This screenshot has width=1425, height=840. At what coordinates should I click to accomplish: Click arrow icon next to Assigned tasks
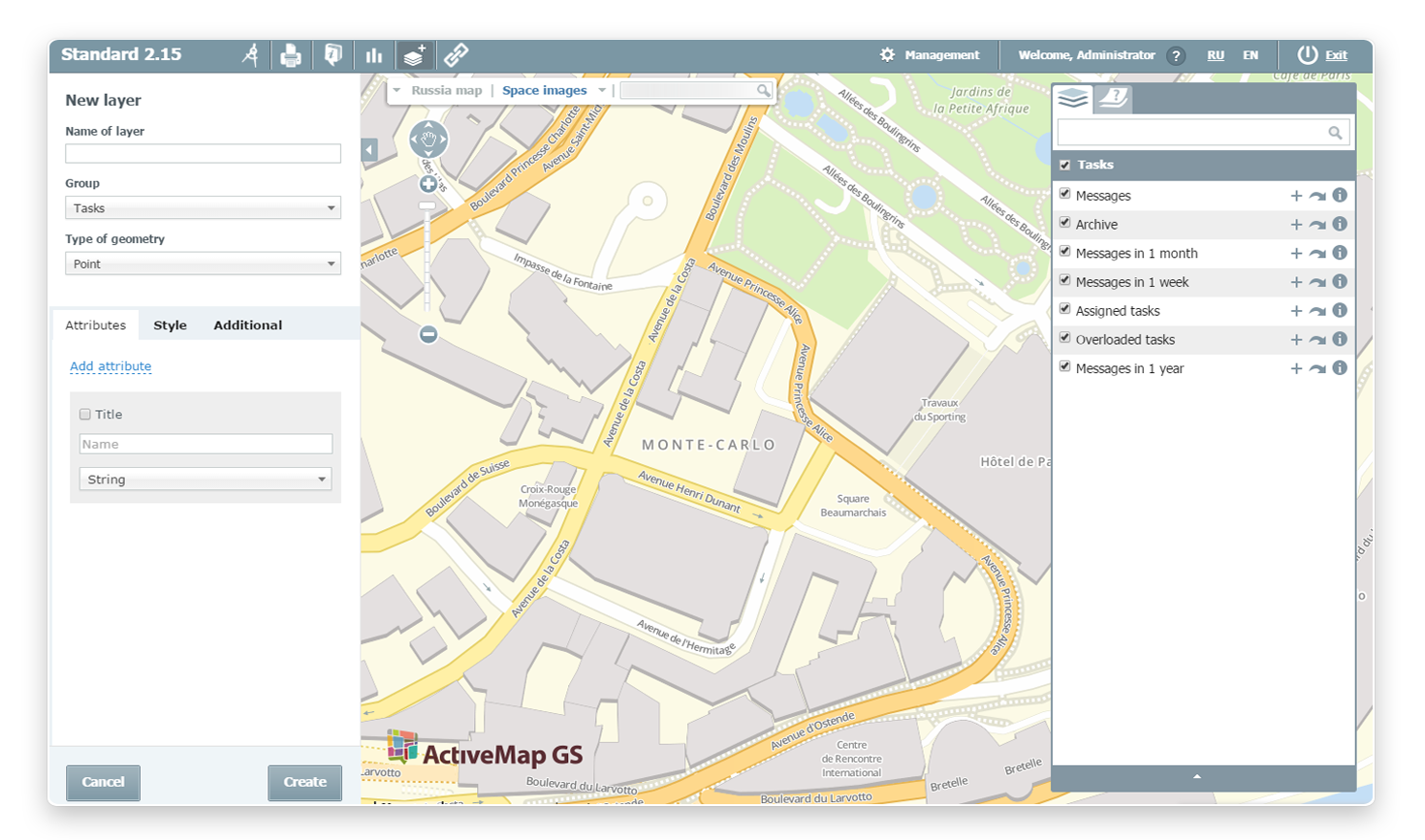(x=1317, y=311)
